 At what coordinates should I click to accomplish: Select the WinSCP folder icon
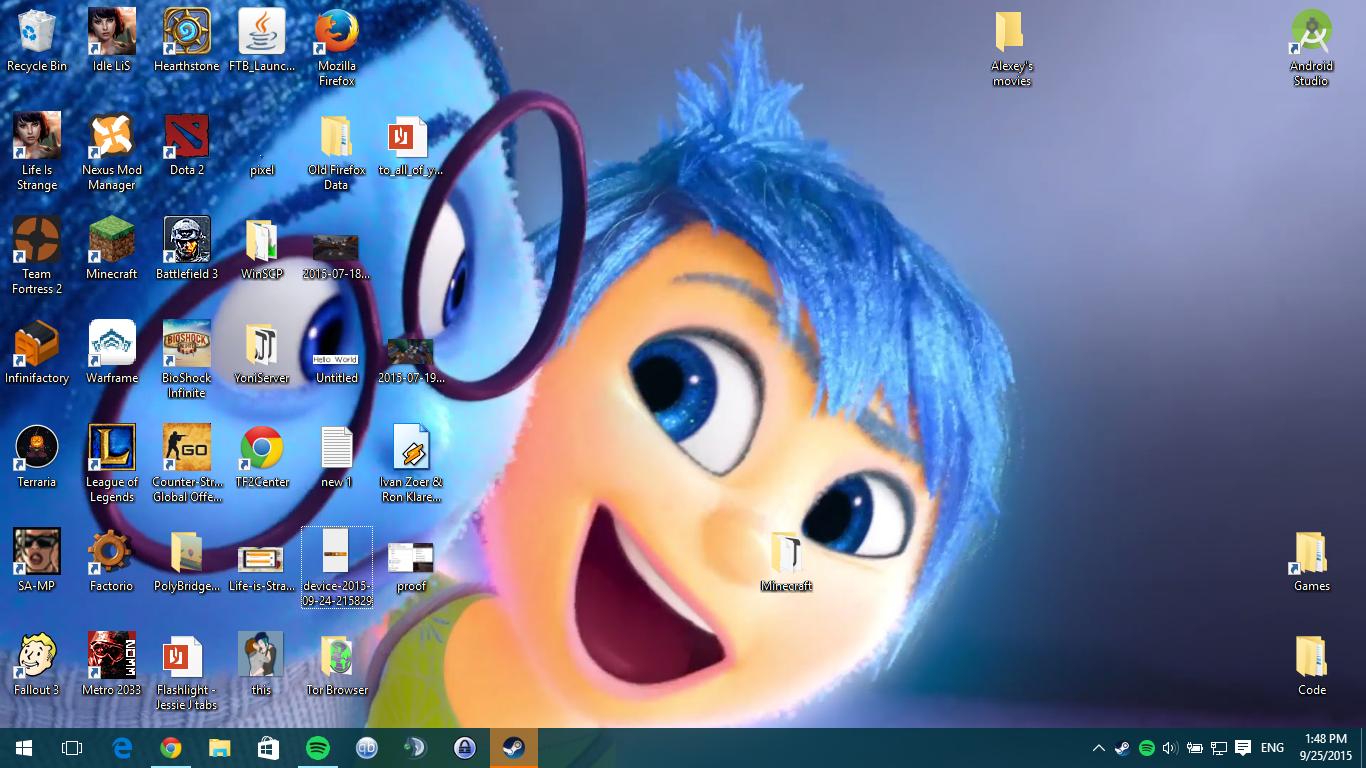(261, 248)
